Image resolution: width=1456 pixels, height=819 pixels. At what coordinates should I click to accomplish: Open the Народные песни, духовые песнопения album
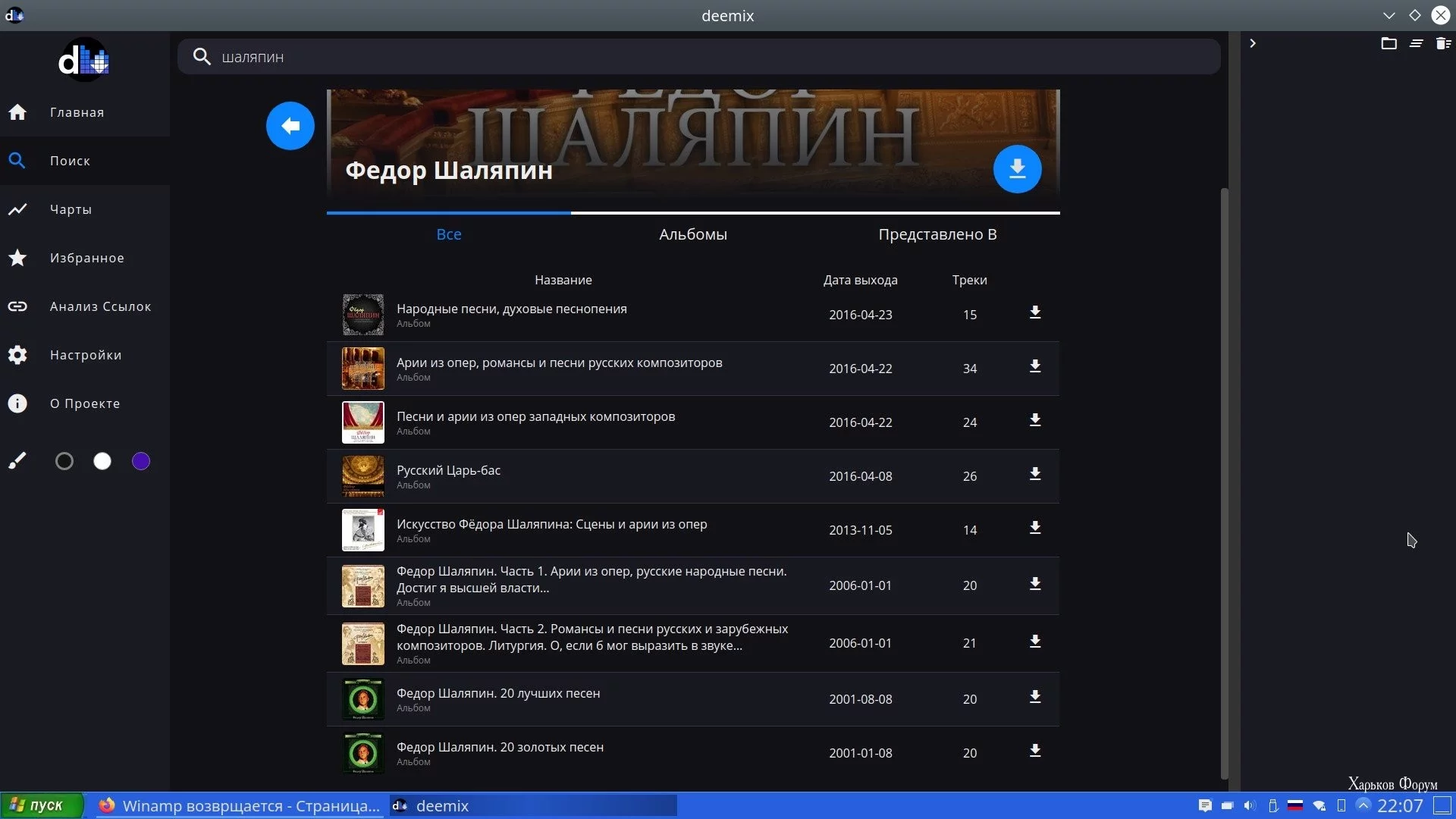click(511, 309)
